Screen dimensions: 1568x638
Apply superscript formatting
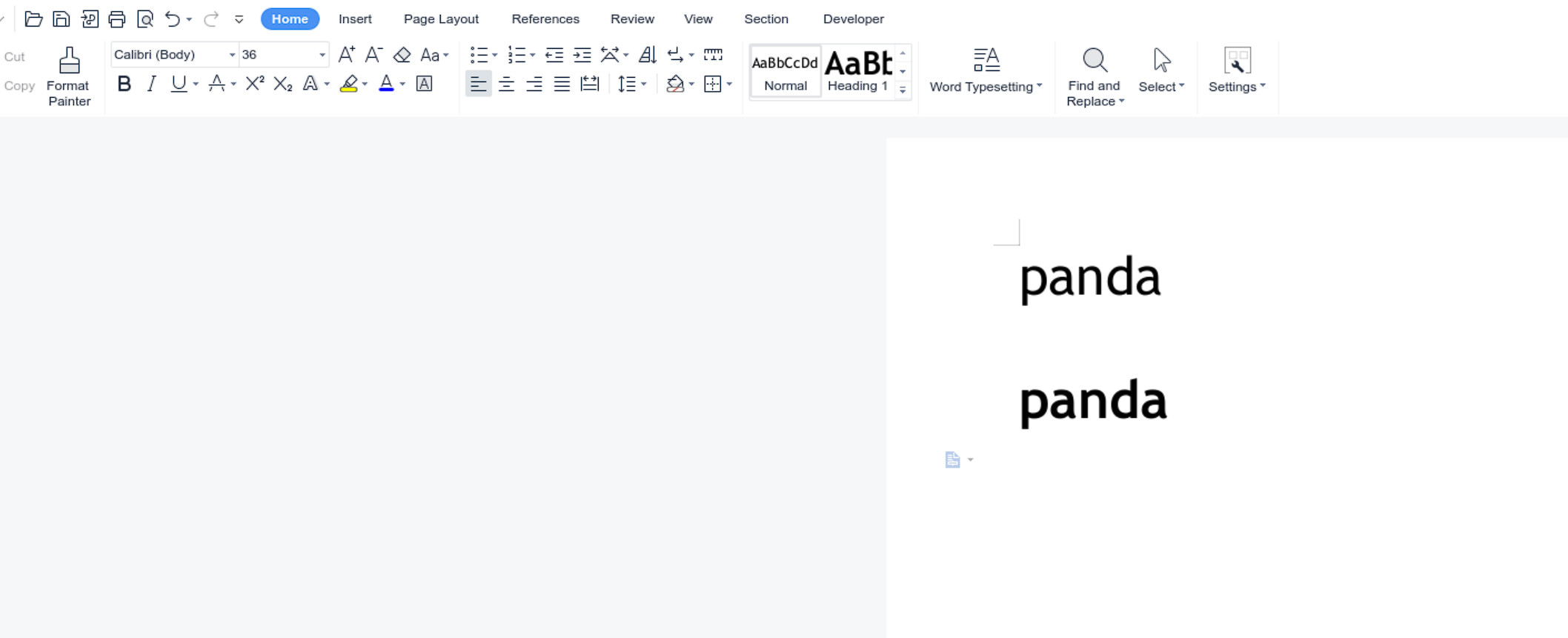coord(254,84)
